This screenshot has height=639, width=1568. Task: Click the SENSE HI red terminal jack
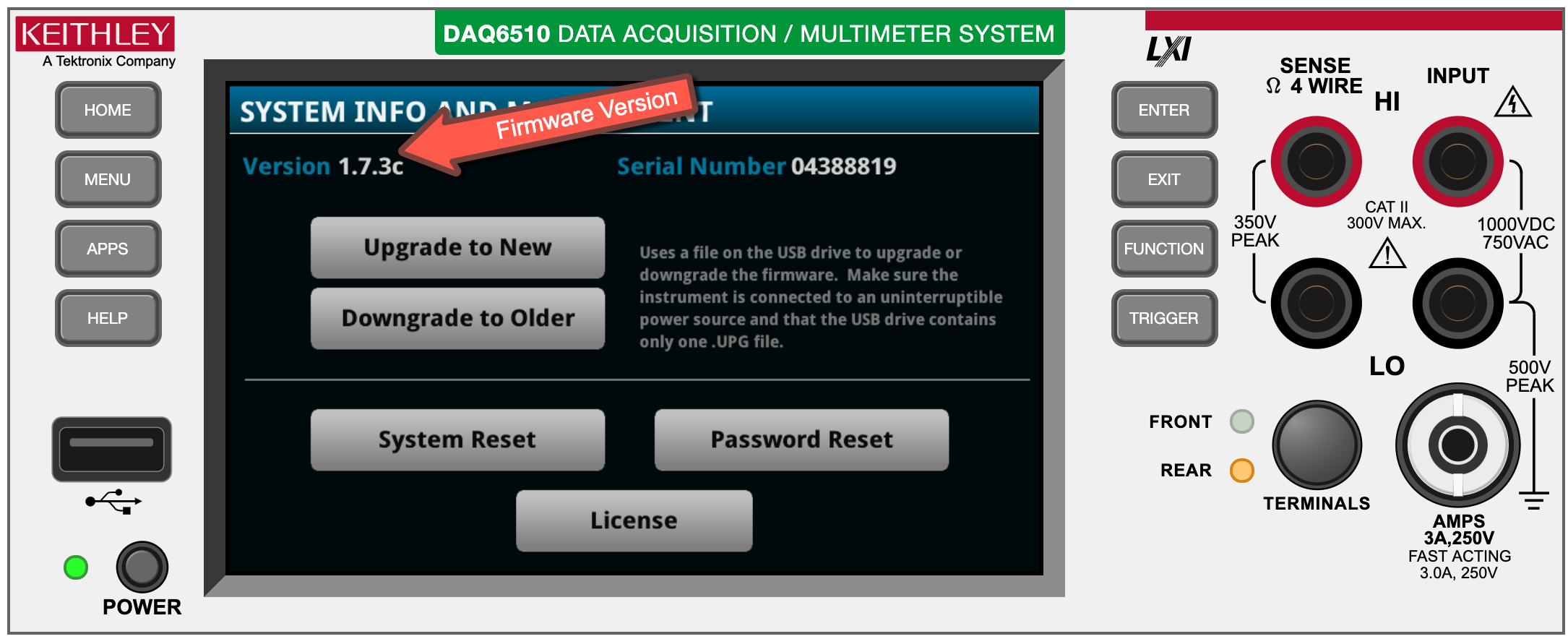coord(1316,161)
